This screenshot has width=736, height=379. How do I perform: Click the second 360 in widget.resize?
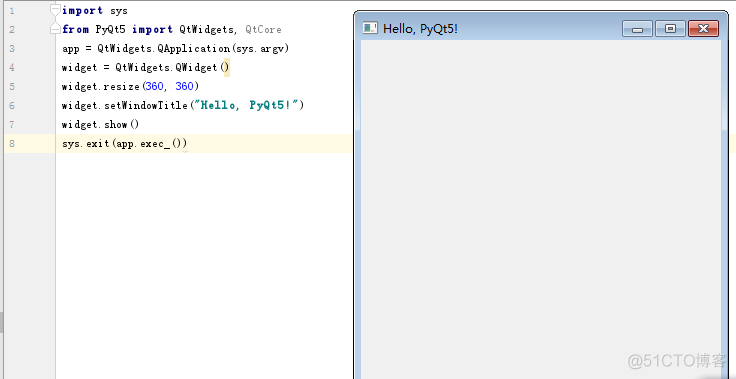pos(184,86)
